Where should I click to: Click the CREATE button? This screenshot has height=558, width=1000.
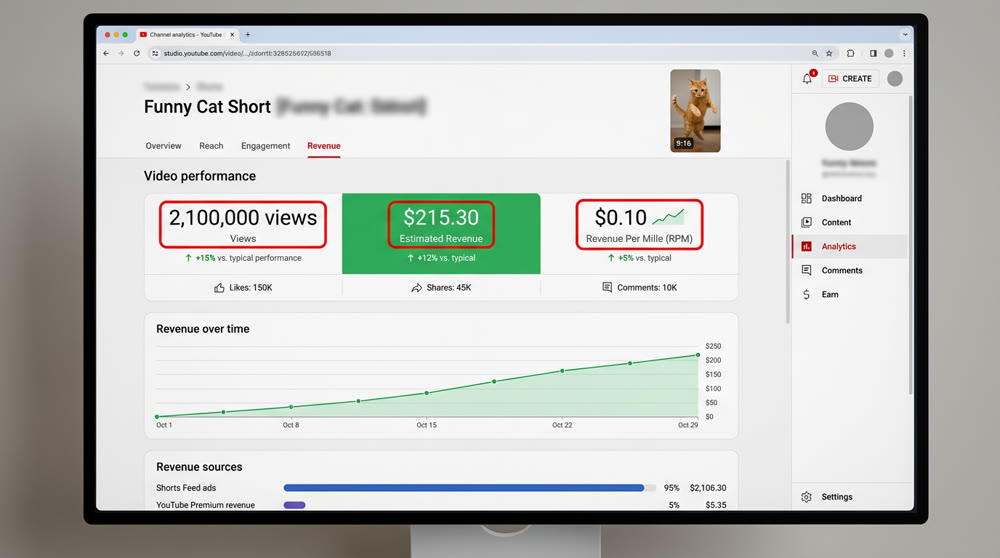point(850,78)
